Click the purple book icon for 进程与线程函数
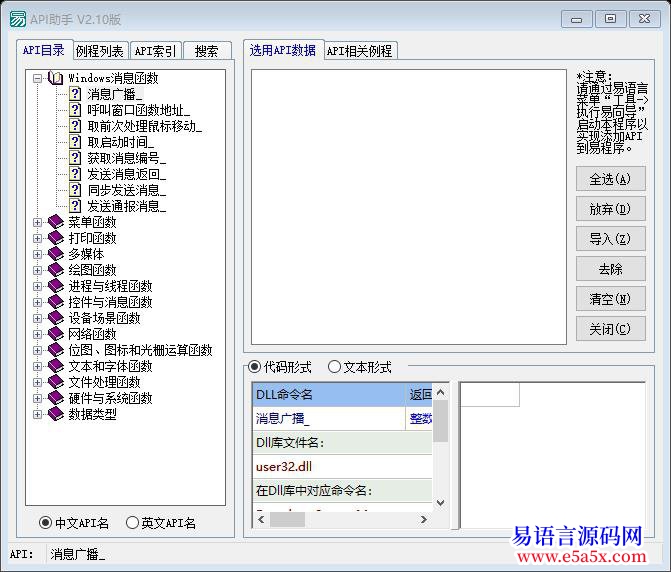 tap(56, 286)
